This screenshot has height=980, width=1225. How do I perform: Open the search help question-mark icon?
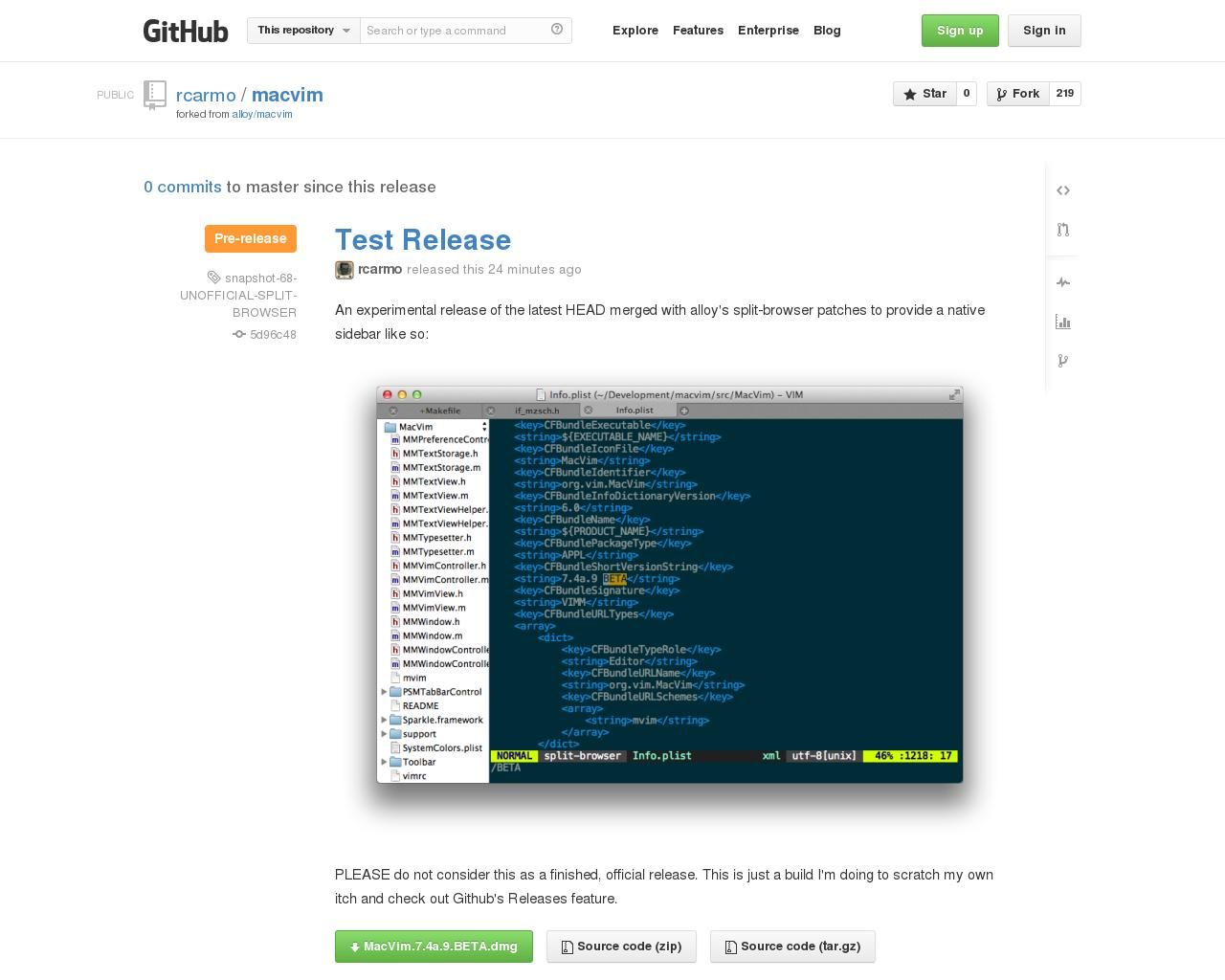click(x=557, y=30)
